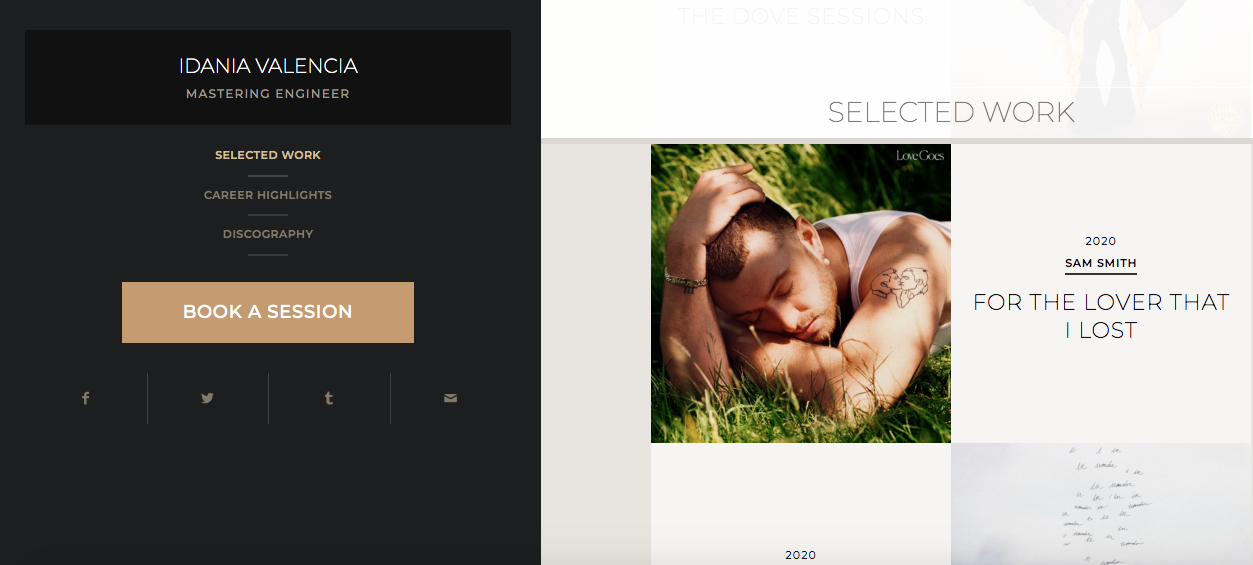
Task: Click the Love Goes logo on cover
Action: 920,156
